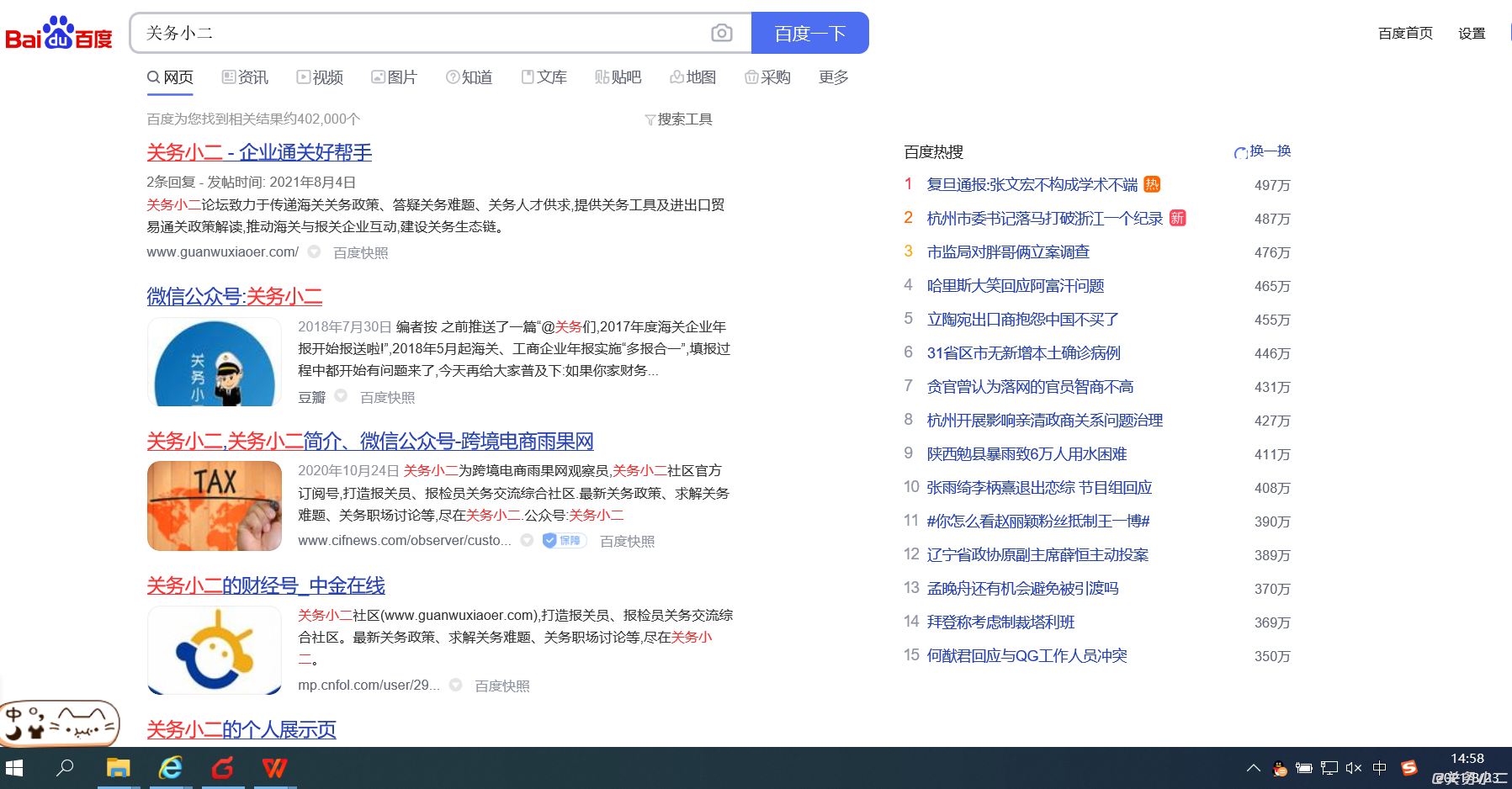
Task: Click the 中金在线 logo thumbnail
Action: [215, 650]
